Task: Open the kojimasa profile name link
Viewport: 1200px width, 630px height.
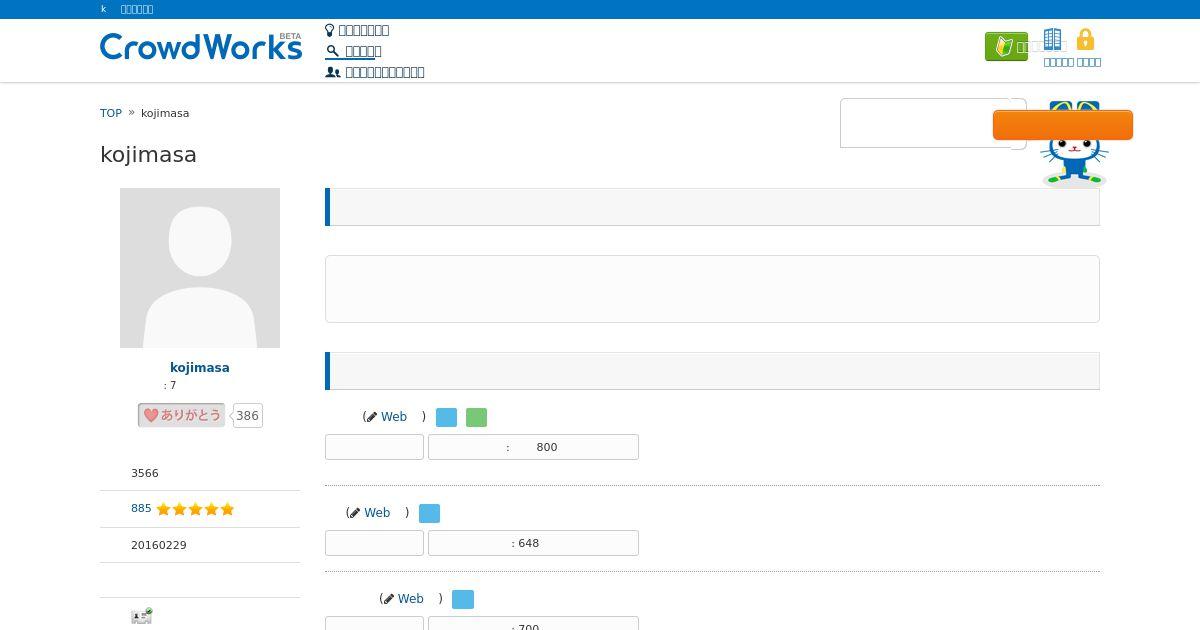Action: pos(200,368)
